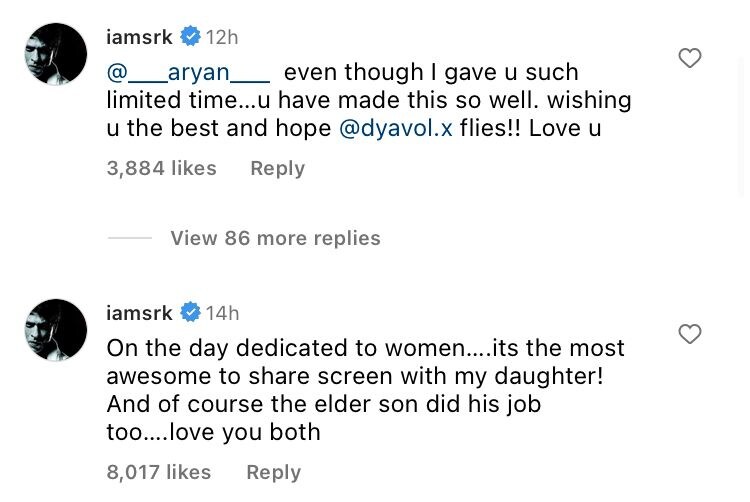Reply to the comment with 8,017 likes

pyautogui.click(x=273, y=472)
